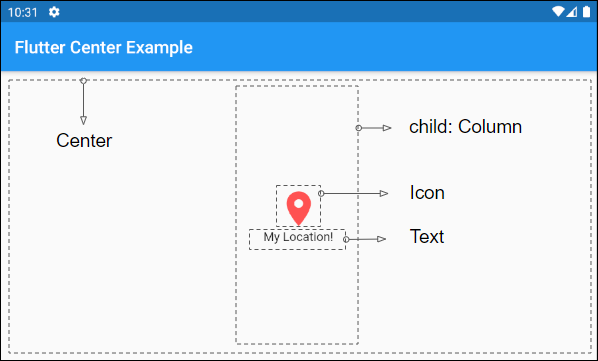Image resolution: width=598 pixels, height=361 pixels.
Task: Click the circle marker beside My Location! box
Action: point(346,239)
